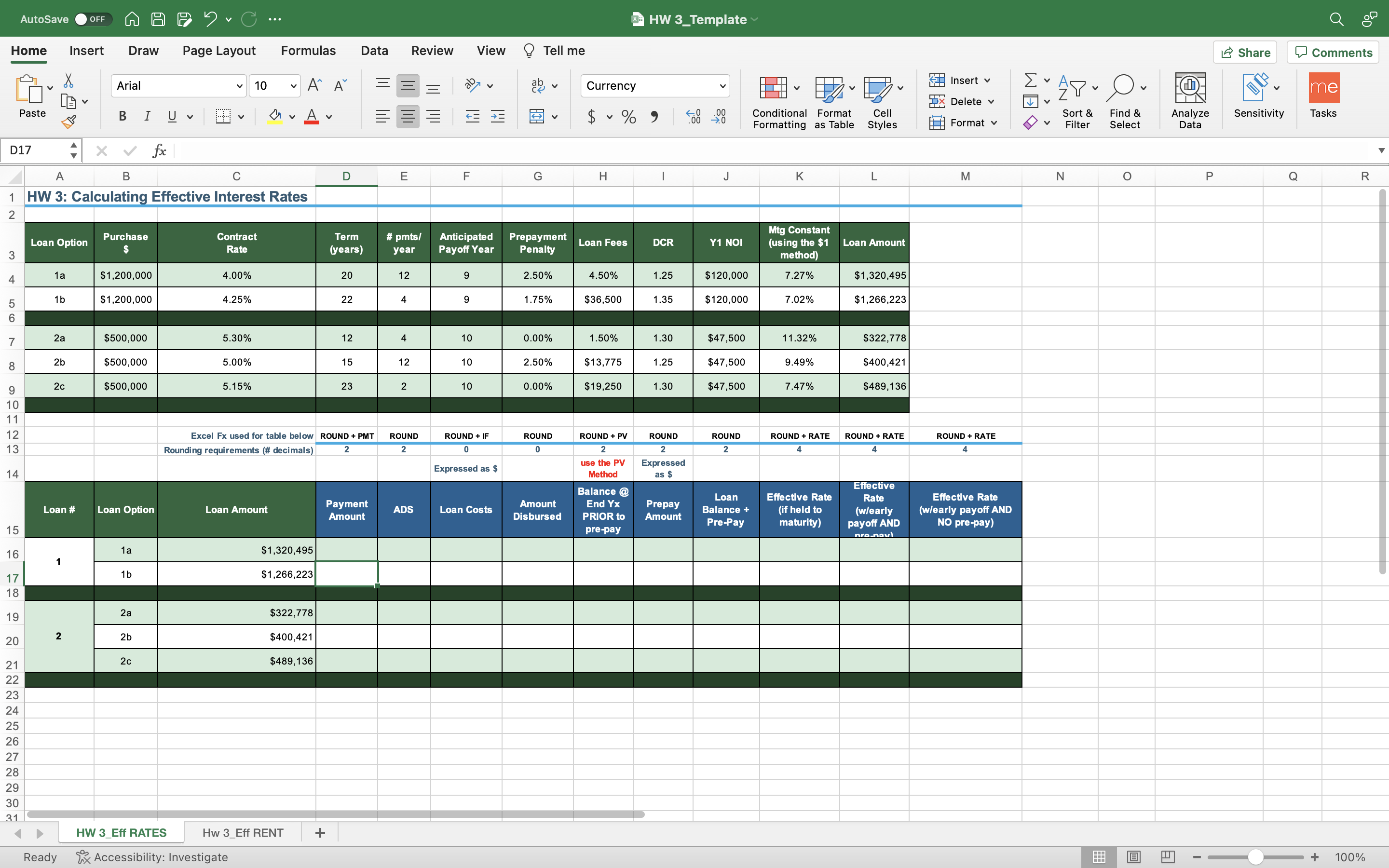Viewport: 1389px width, 868px height.
Task: Toggle top vertical alignment
Action: (382, 85)
